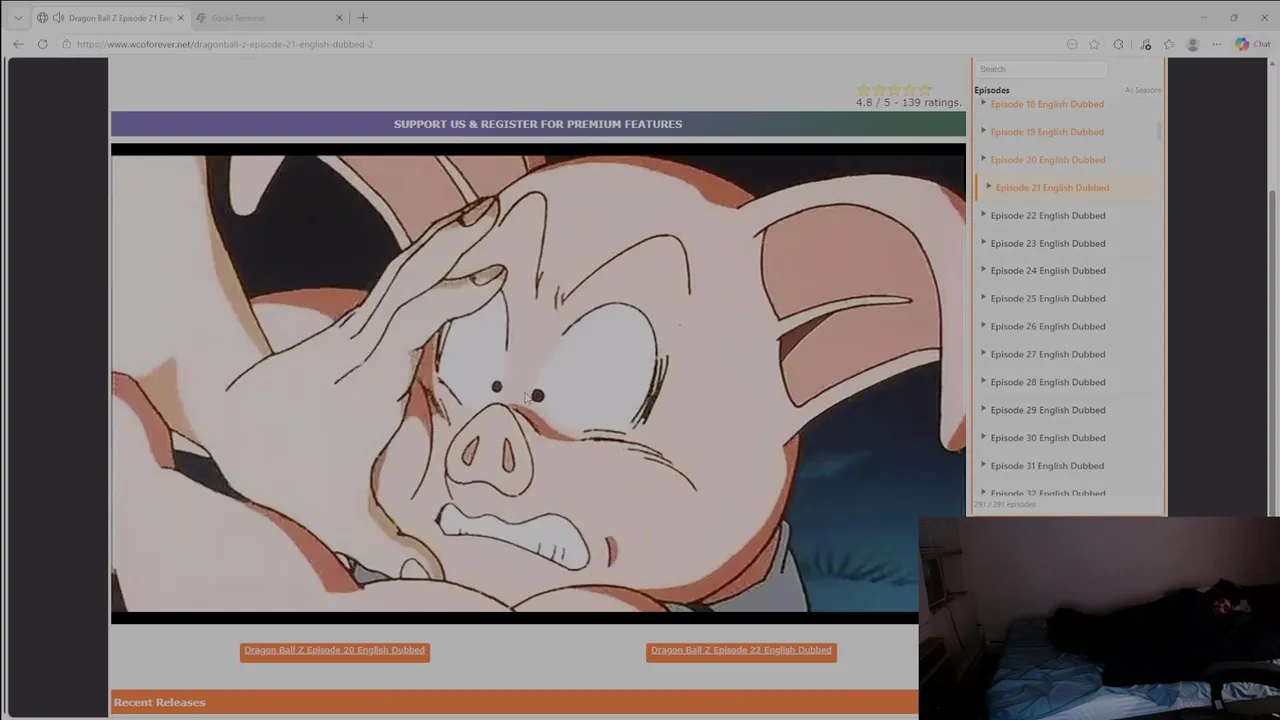Open a new tab with the plus button
1280x720 pixels.
coord(363,18)
